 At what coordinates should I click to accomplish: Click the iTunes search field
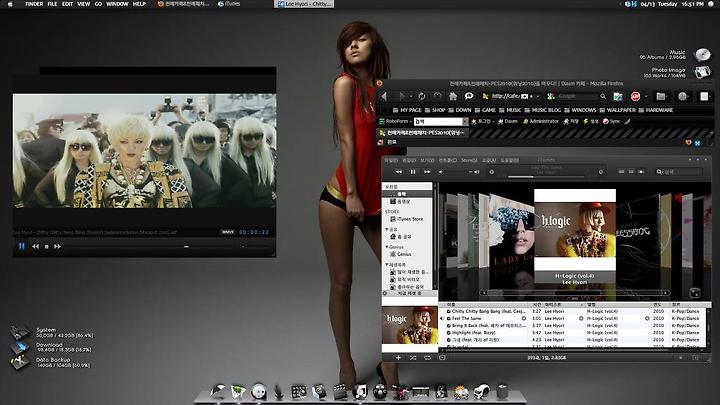point(679,172)
